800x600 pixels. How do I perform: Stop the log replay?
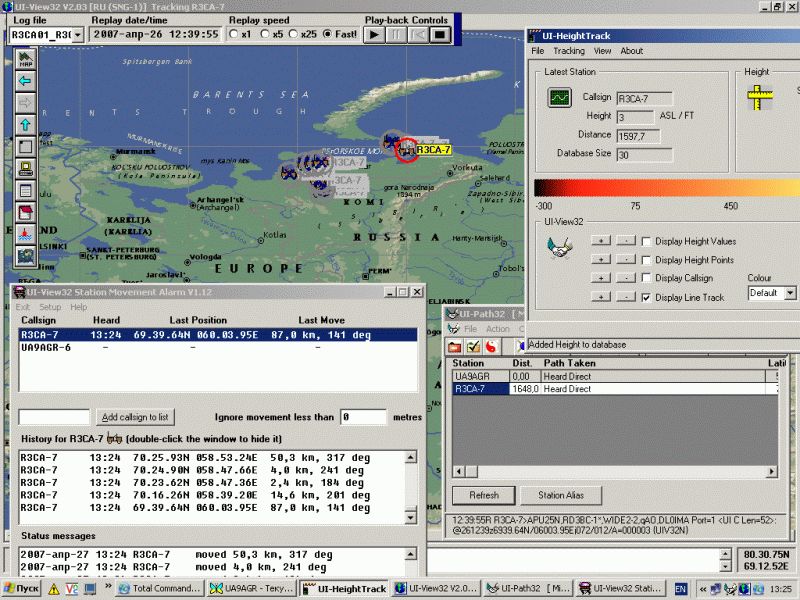[x=440, y=35]
